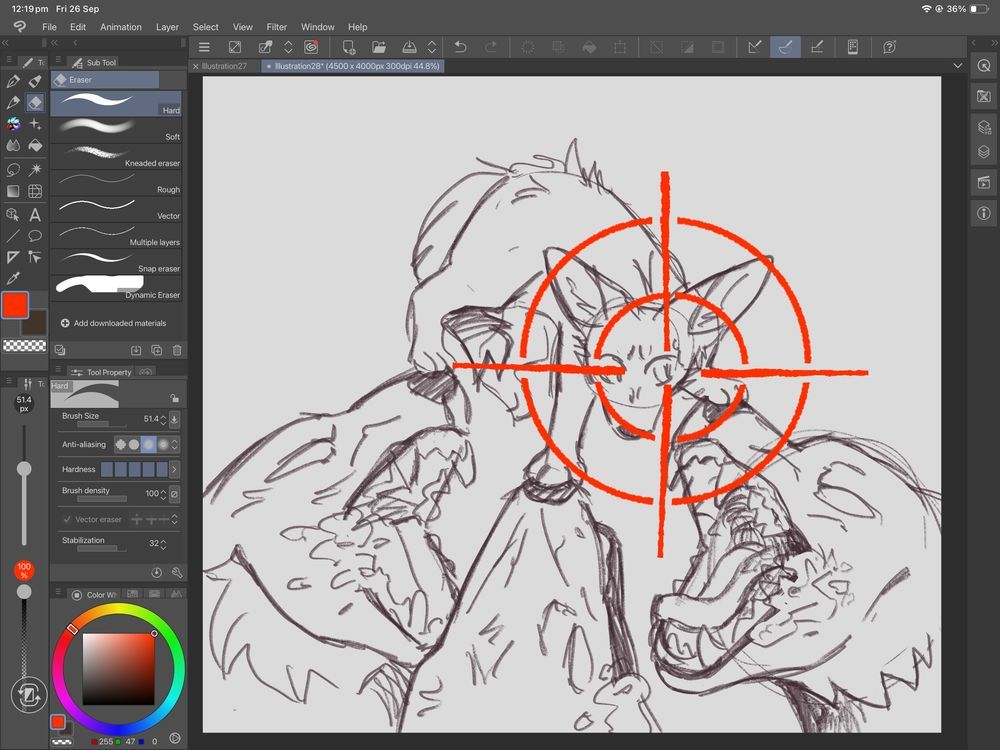Click inside the color wheel square
Screen dimensions: 1000x750
click(119, 668)
